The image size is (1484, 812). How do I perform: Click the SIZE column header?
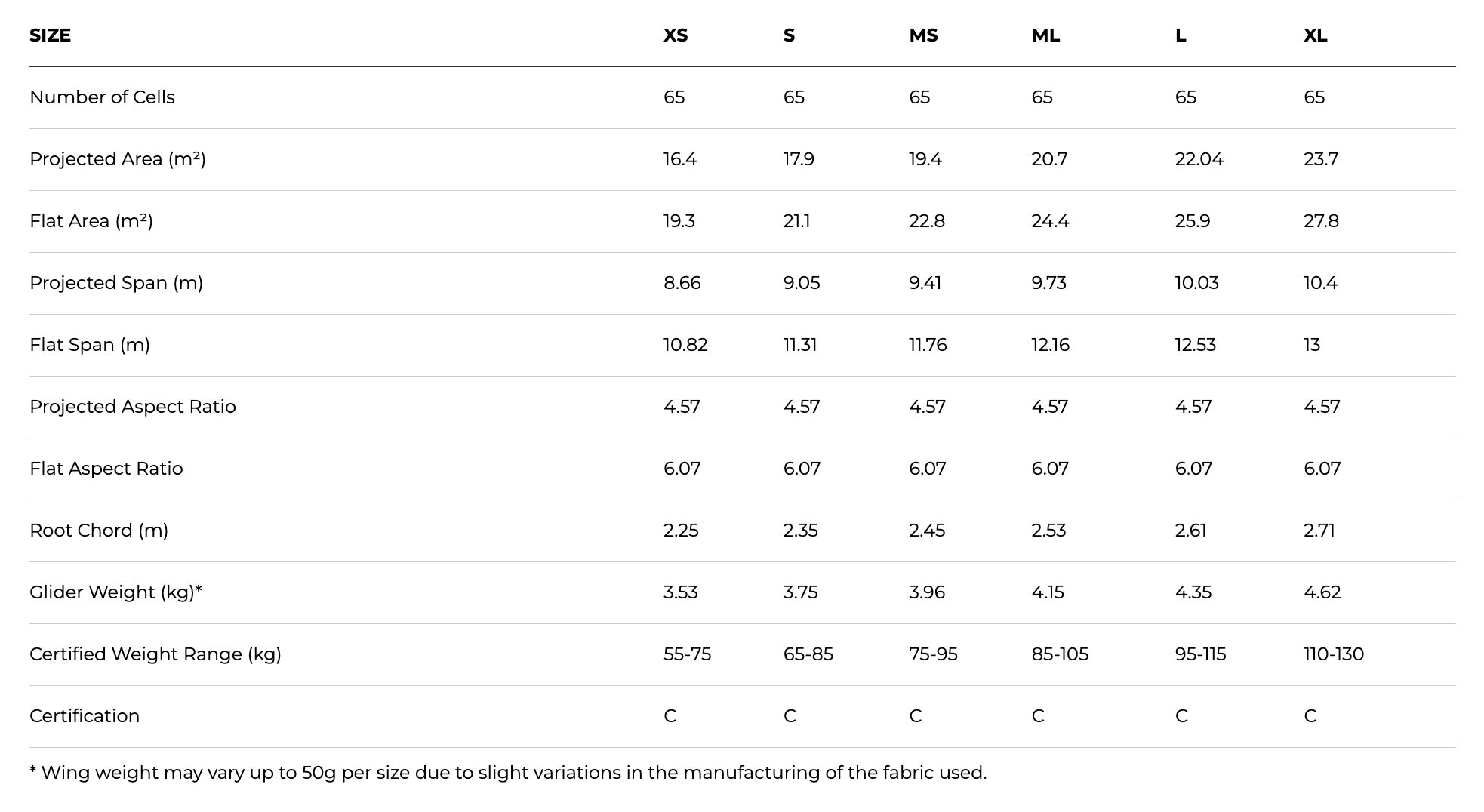click(50, 35)
